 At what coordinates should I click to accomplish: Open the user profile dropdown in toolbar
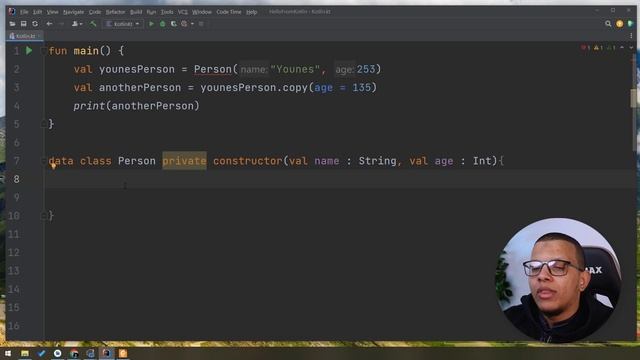[77, 24]
